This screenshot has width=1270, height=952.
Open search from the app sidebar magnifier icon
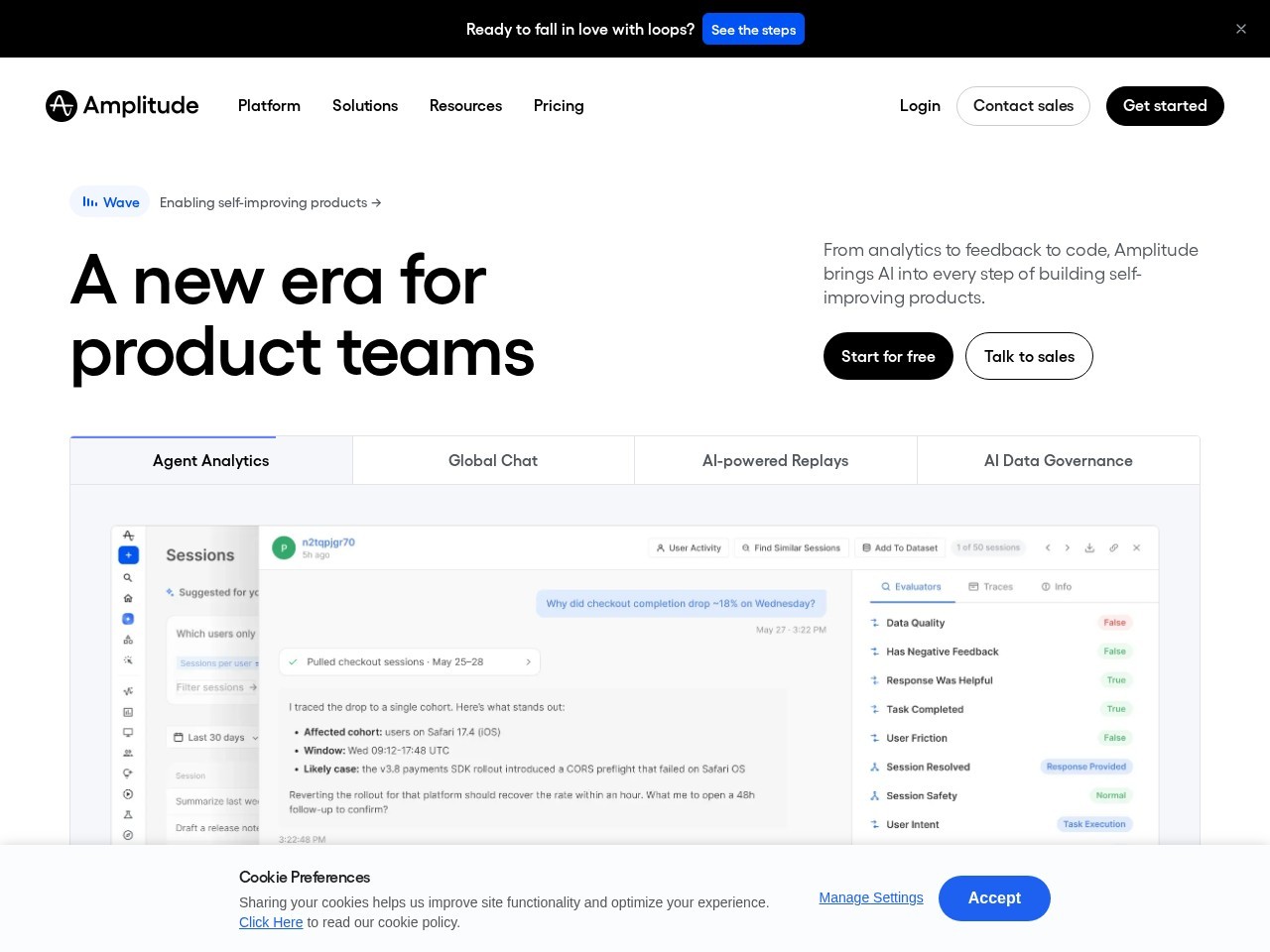(128, 577)
